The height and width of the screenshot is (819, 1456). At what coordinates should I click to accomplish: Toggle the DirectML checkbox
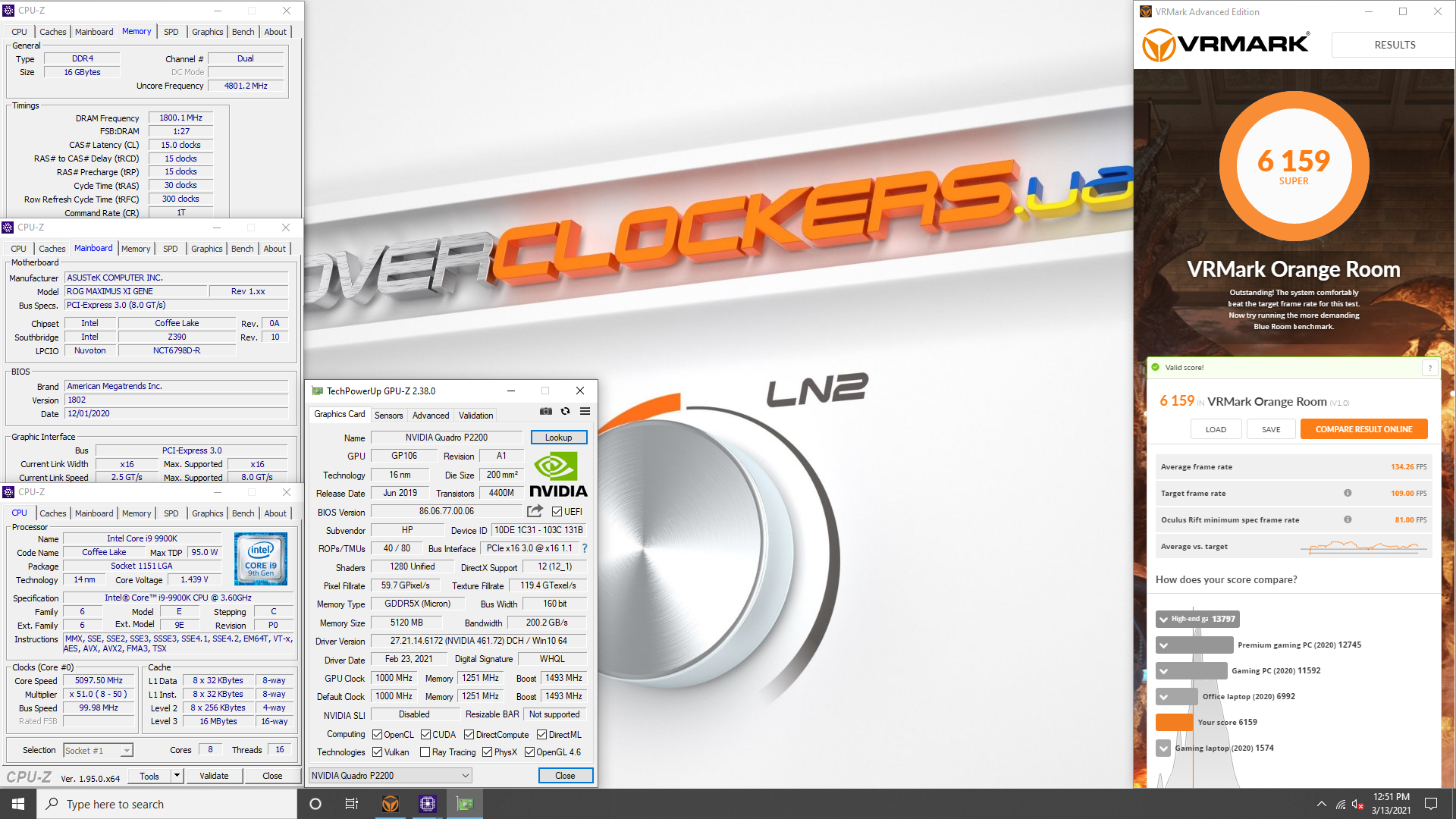[541, 734]
